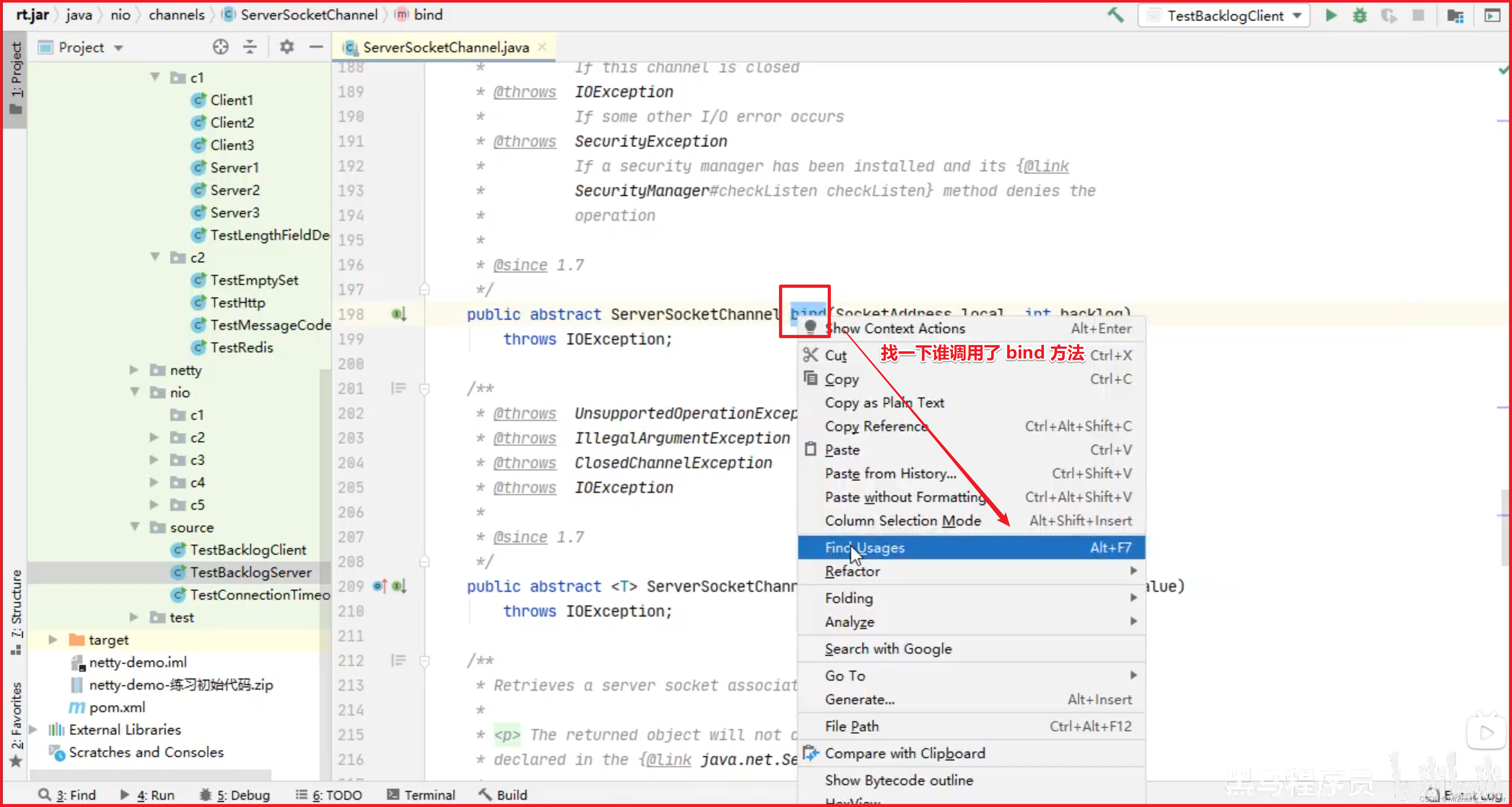
Task: Click the override gutter icon on line 209
Action: pos(380,586)
